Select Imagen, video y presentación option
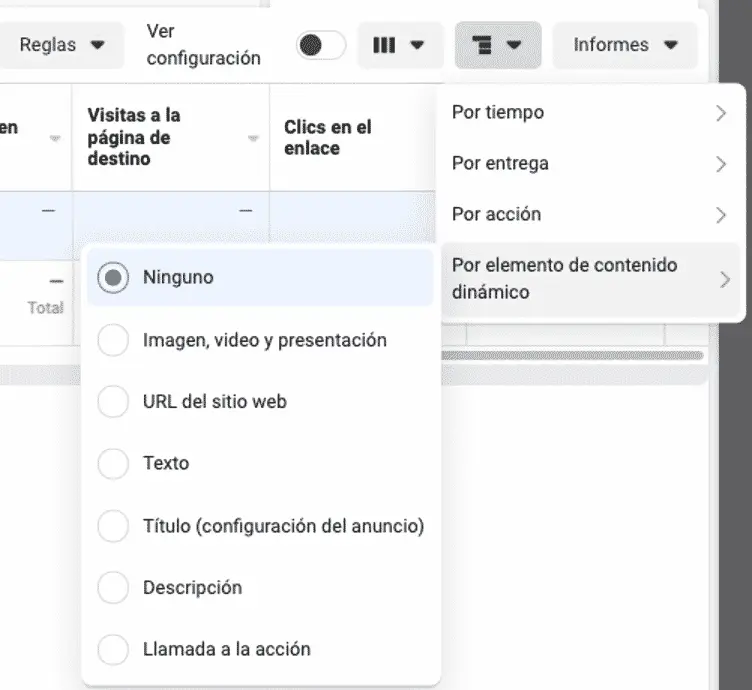The height and width of the screenshot is (690, 752). pos(260,340)
